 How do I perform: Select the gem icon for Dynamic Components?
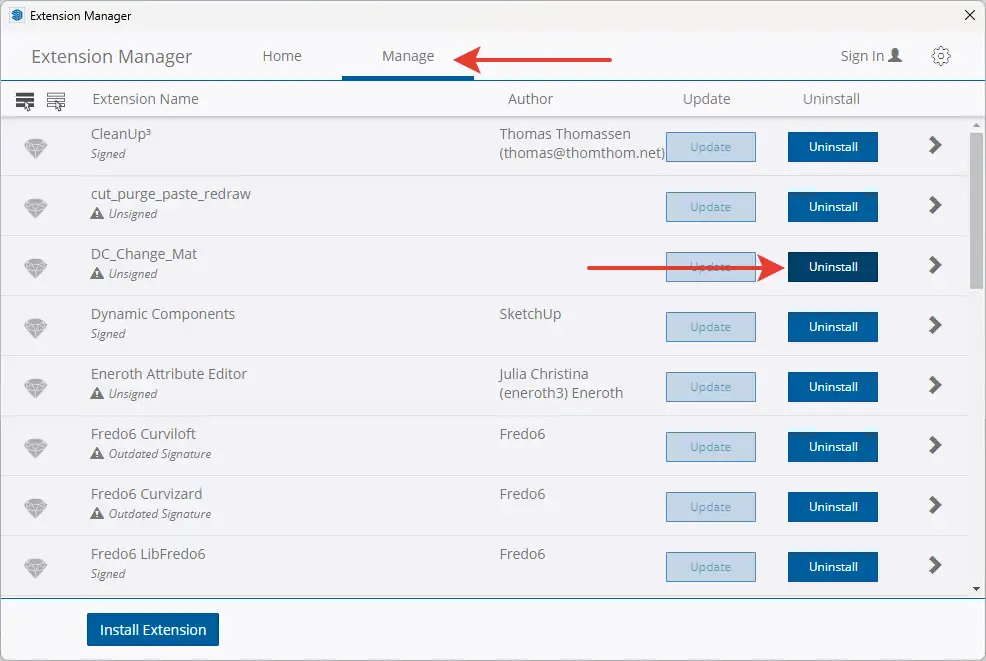(36, 328)
